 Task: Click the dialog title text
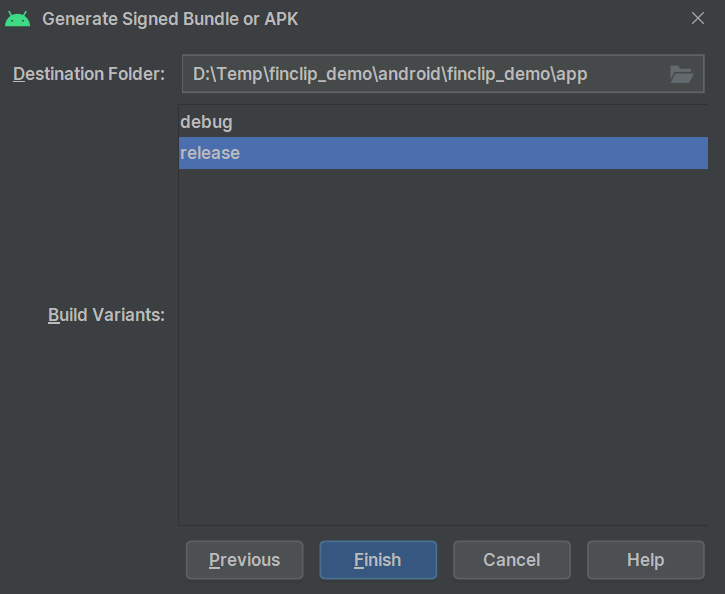[170, 19]
